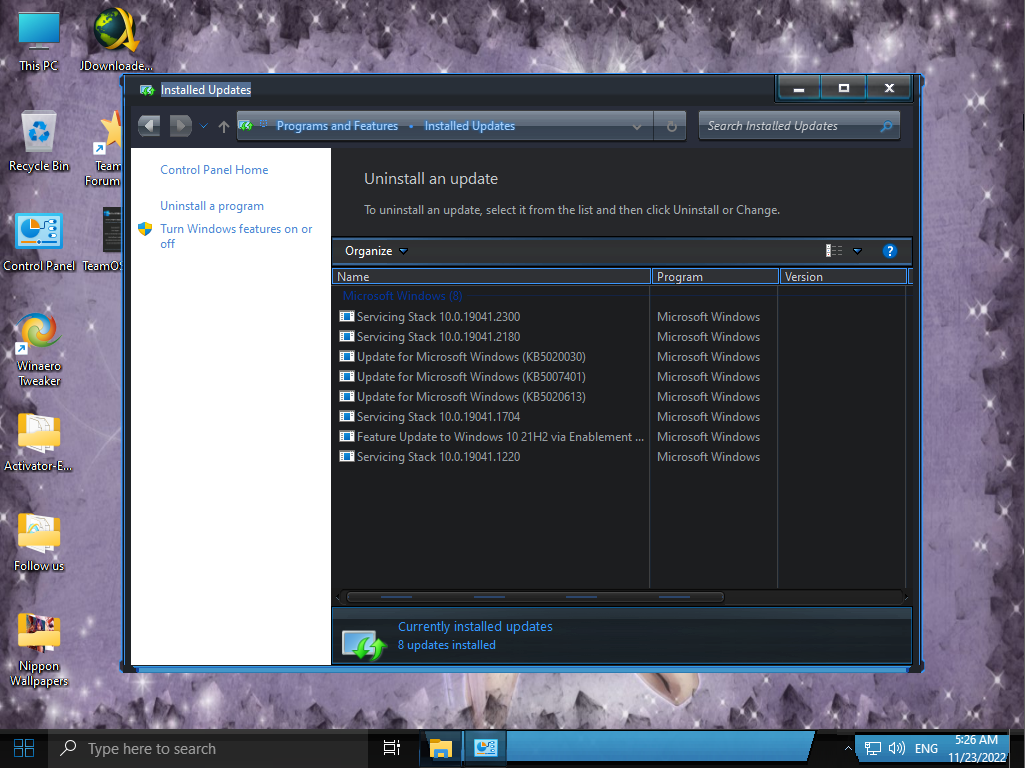Show hidden tray icons chevron
This screenshot has height=768, width=1025.
point(848,748)
